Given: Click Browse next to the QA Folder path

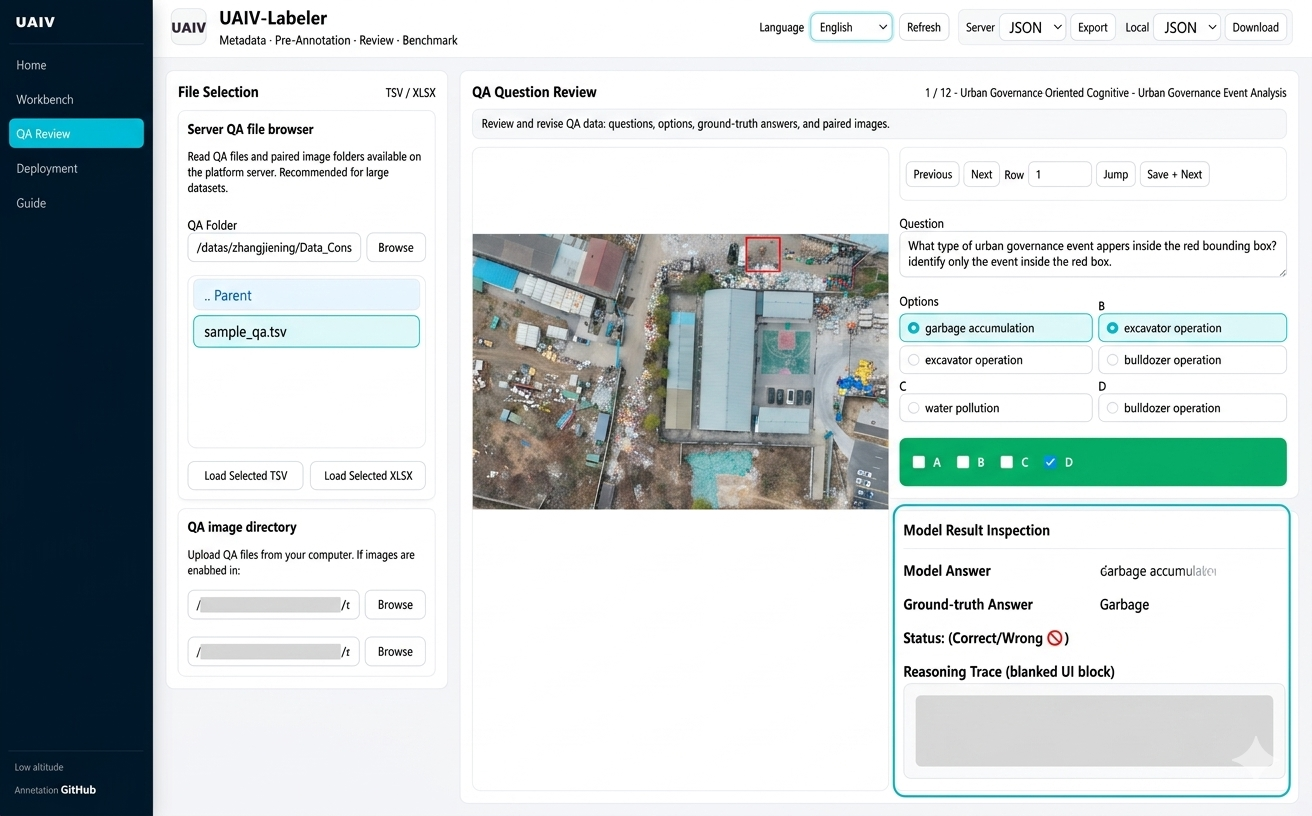Looking at the screenshot, I should pos(395,247).
